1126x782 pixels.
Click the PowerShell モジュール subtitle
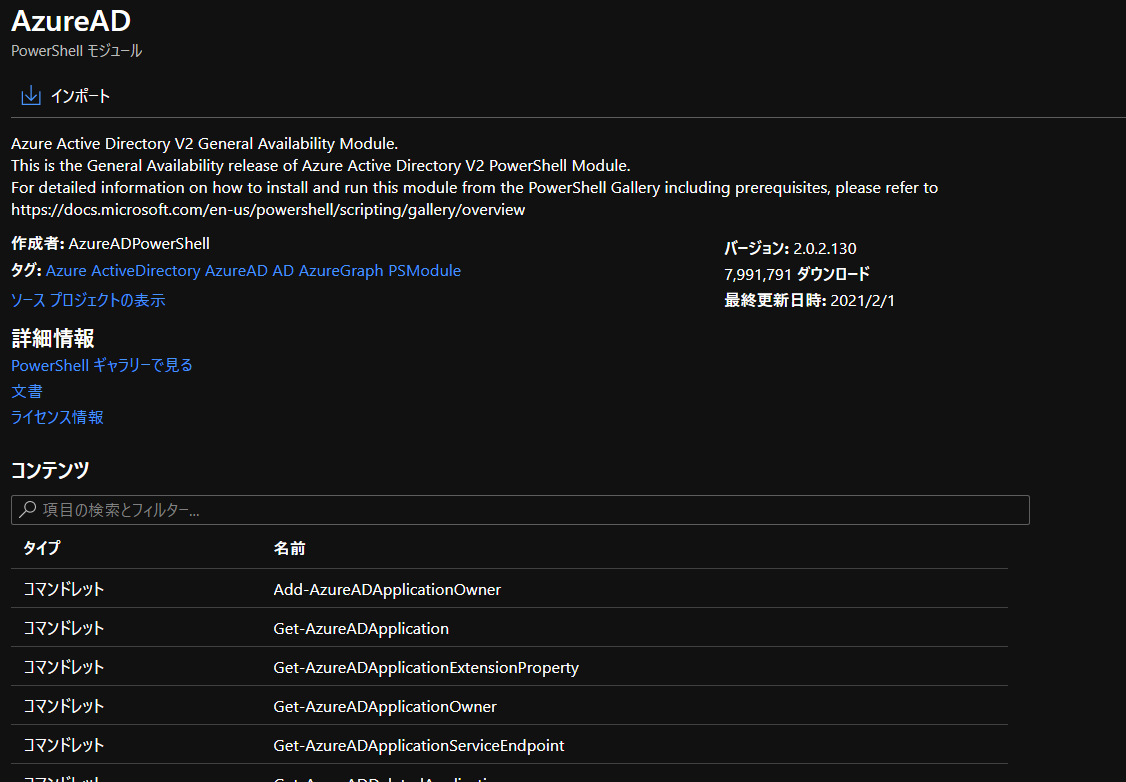pos(77,51)
